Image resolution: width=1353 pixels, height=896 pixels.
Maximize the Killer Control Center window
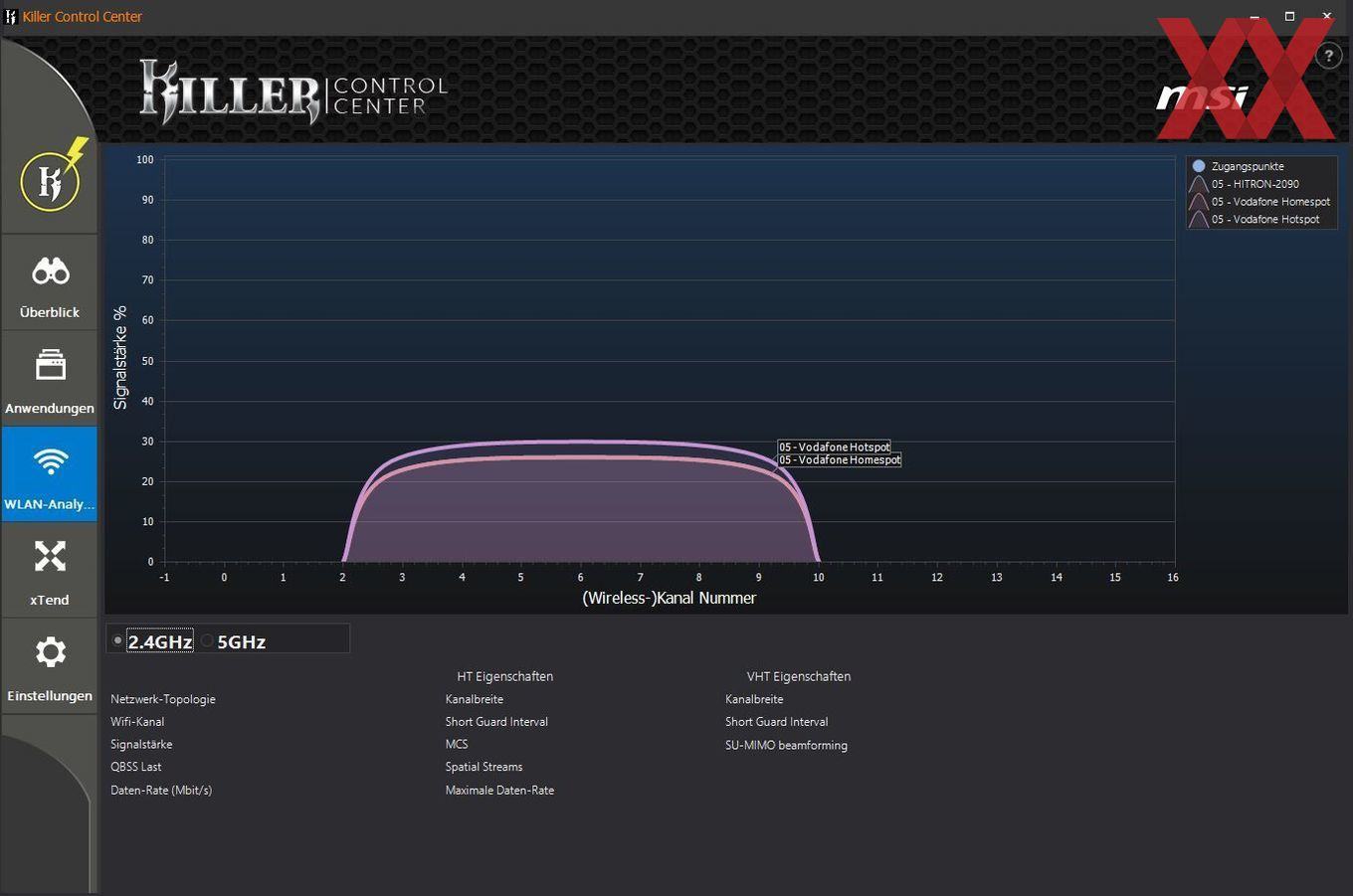click(x=1289, y=16)
